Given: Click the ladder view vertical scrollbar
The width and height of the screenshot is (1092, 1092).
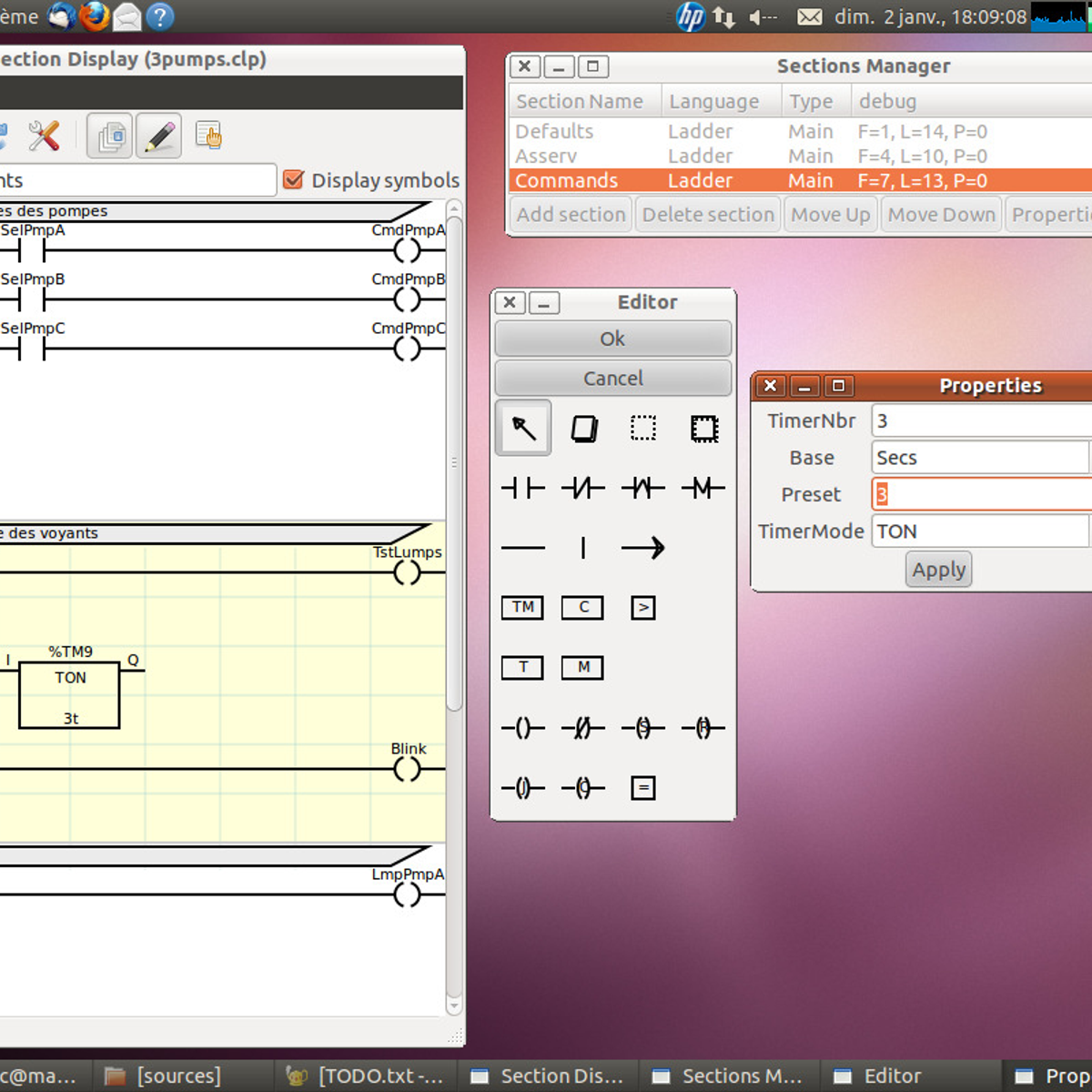Looking at the screenshot, I should (x=454, y=464).
